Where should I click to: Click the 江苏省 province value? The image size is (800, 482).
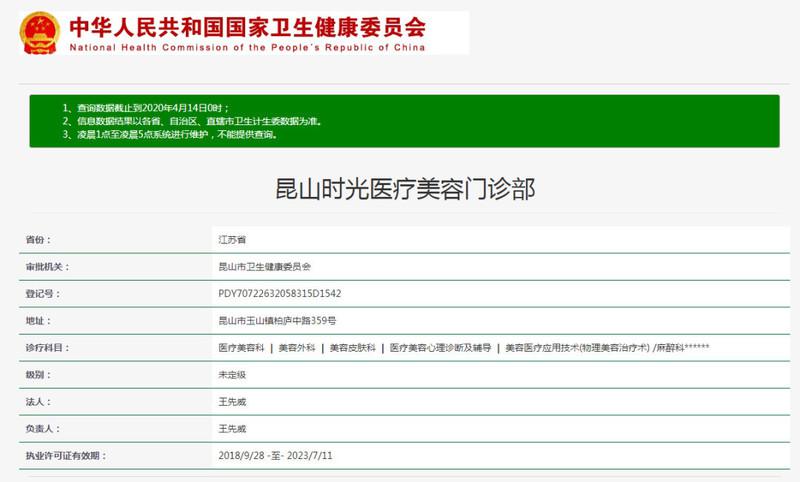coord(232,240)
